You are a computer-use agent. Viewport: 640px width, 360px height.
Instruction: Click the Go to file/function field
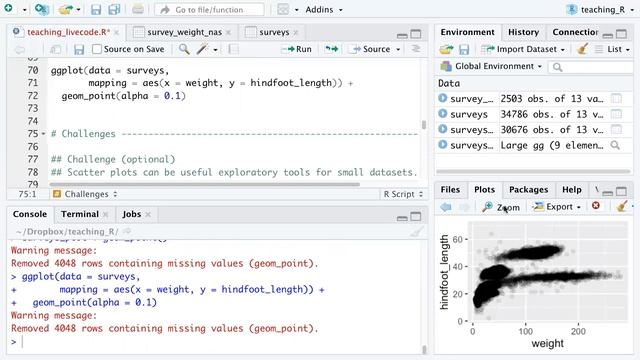pos(209,9)
